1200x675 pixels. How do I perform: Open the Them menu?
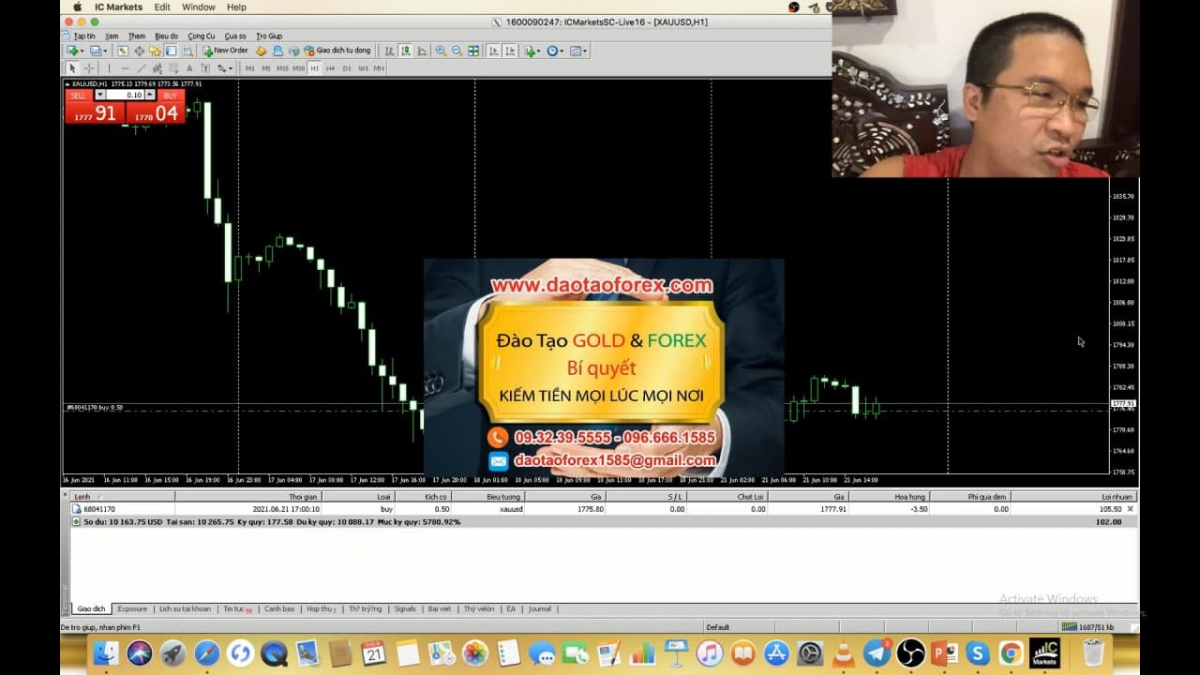(137, 36)
